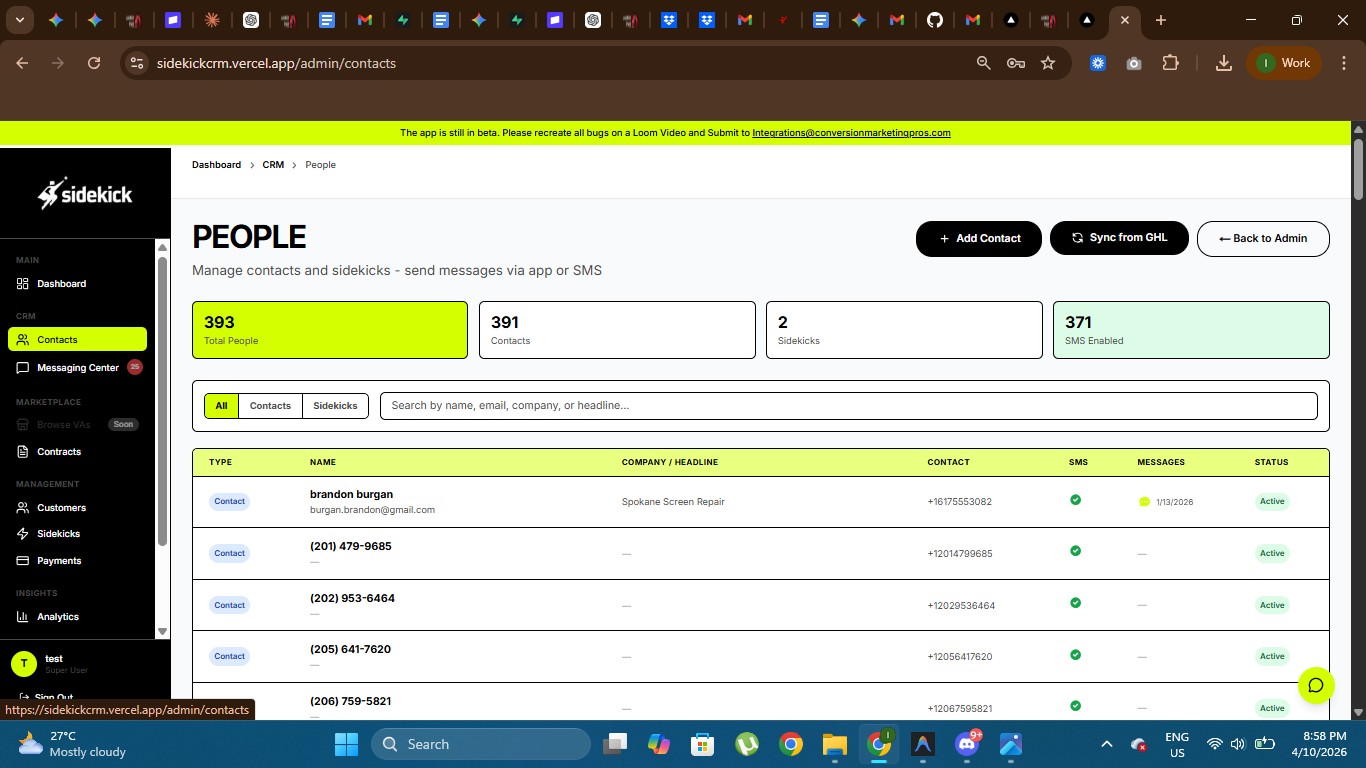
Task: Toggle SMS for contact (201) 479-9685
Action: (x=1075, y=552)
